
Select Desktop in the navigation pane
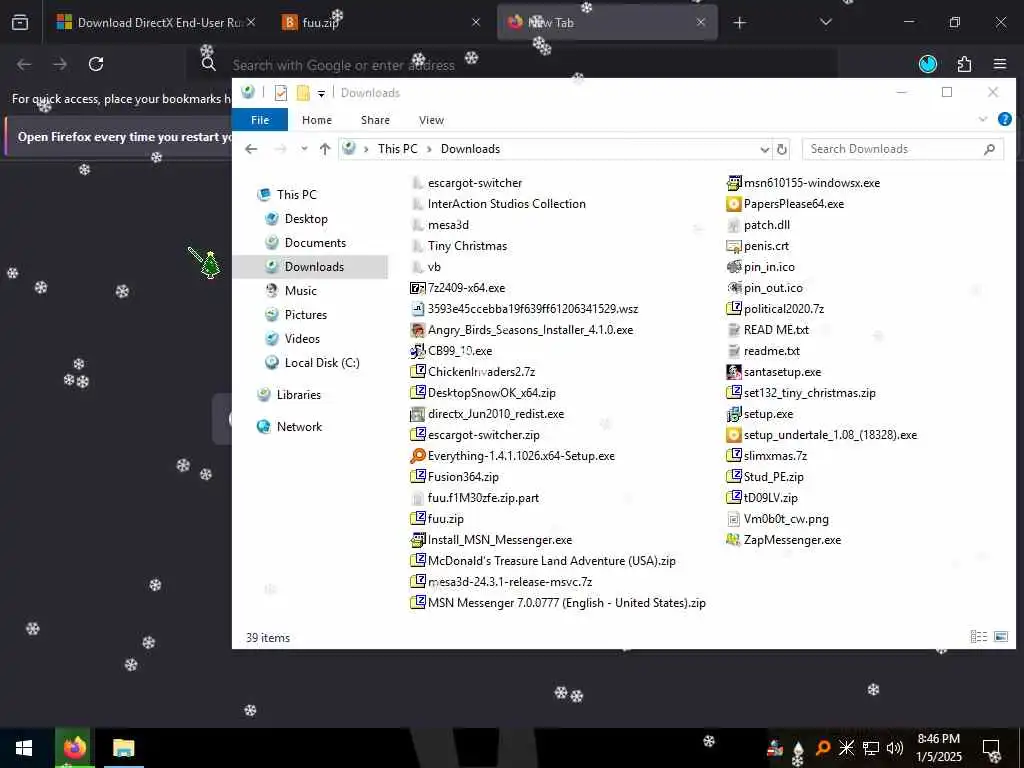[x=306, y=219]
